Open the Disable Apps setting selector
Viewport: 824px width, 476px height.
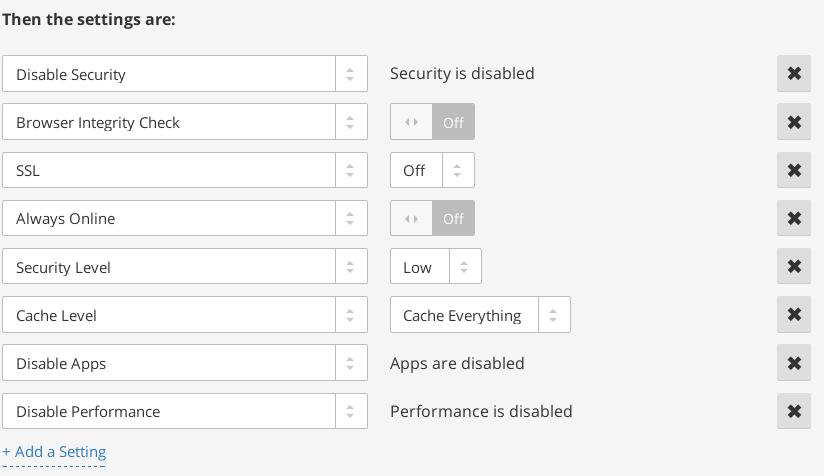click(186, 363)
